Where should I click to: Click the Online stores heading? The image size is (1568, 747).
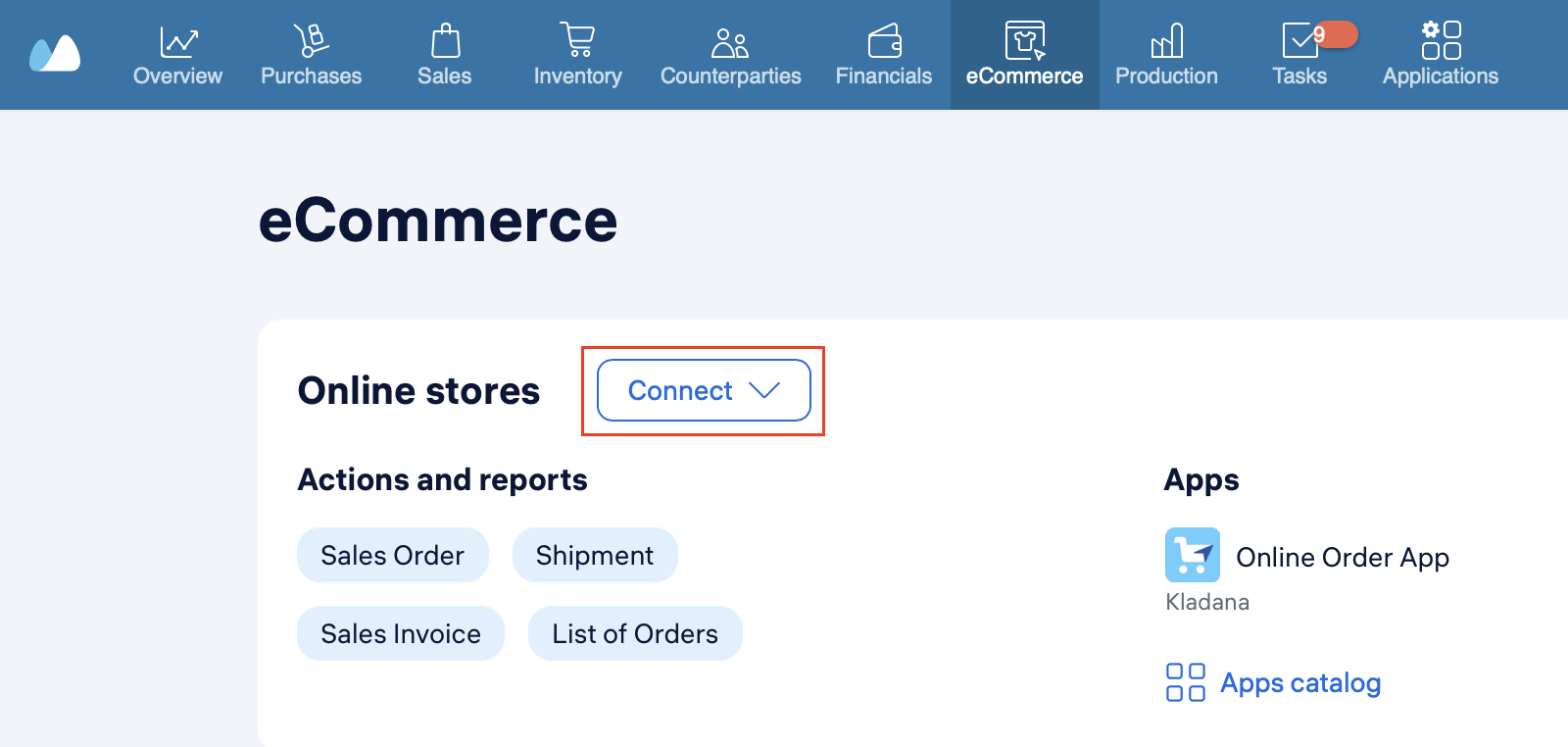(418, 390)
